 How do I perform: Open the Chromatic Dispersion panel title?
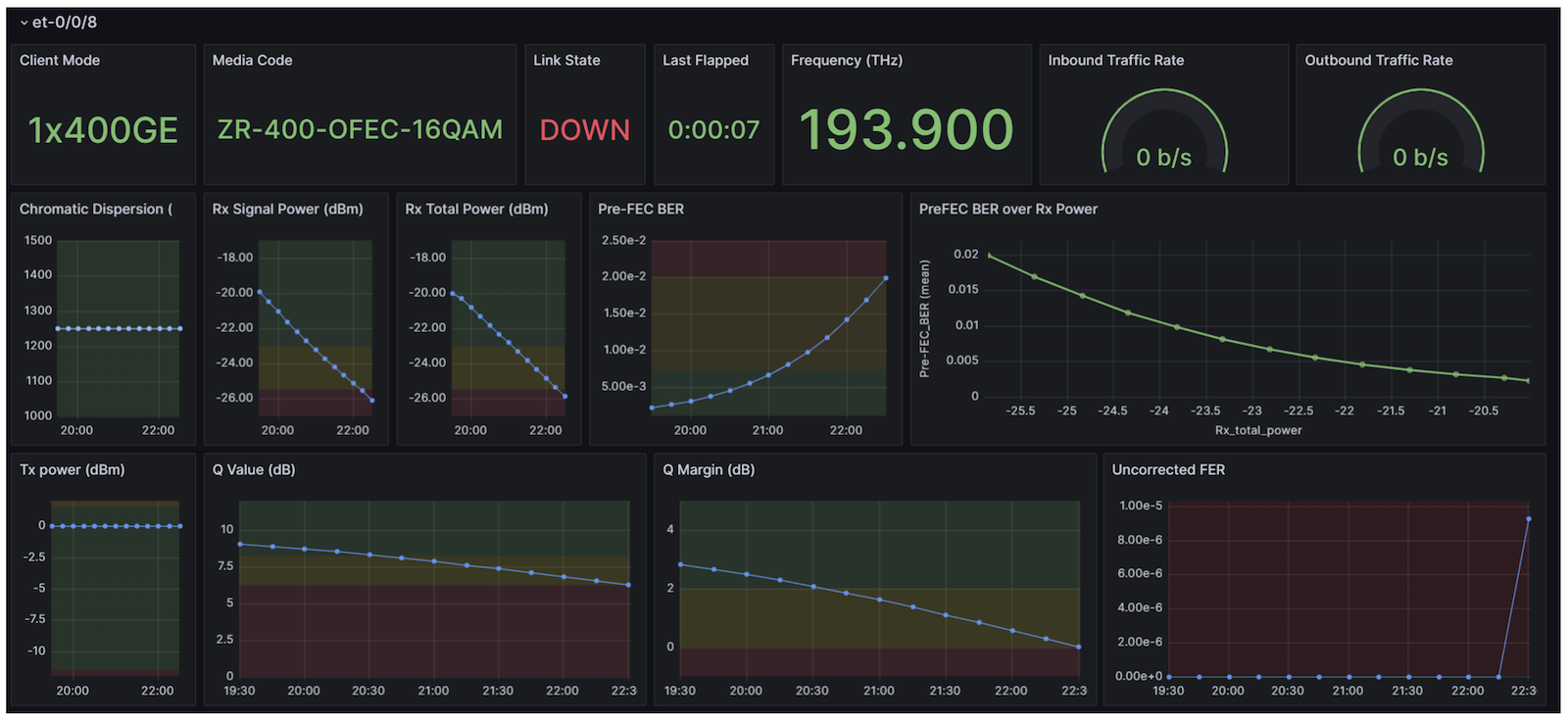tap(96, 209)
